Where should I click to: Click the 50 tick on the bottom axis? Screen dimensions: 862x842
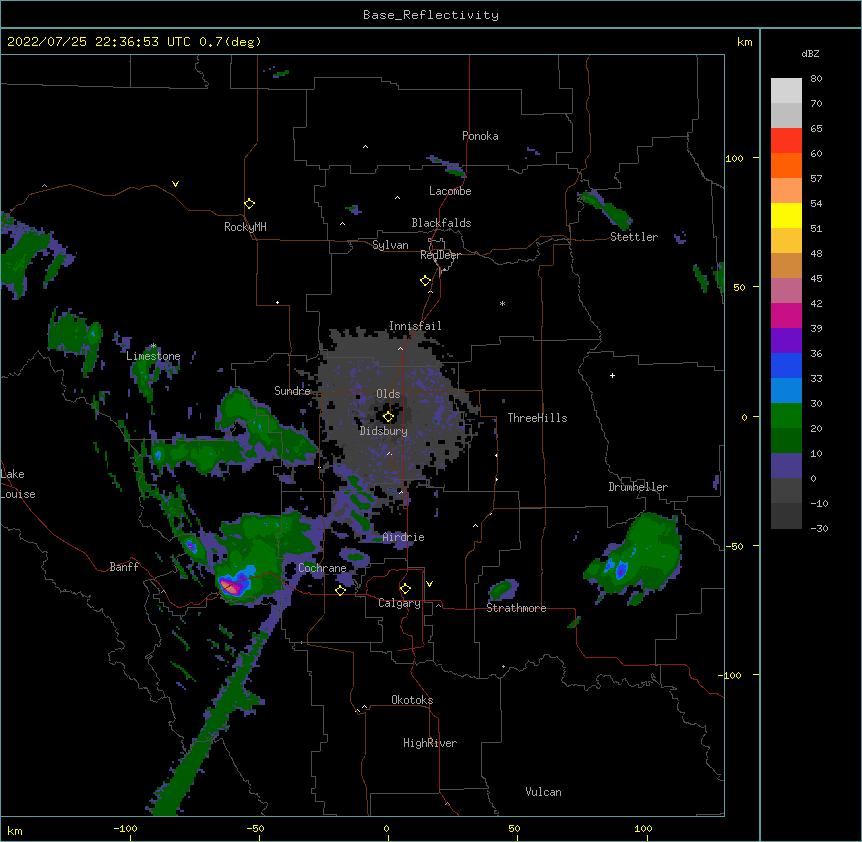click(514, 828)
